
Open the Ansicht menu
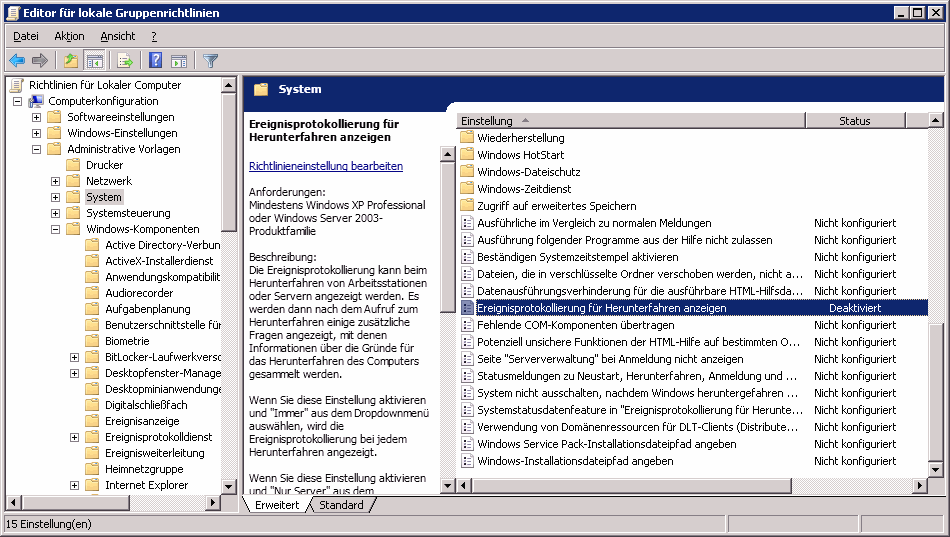click(117, 36)
